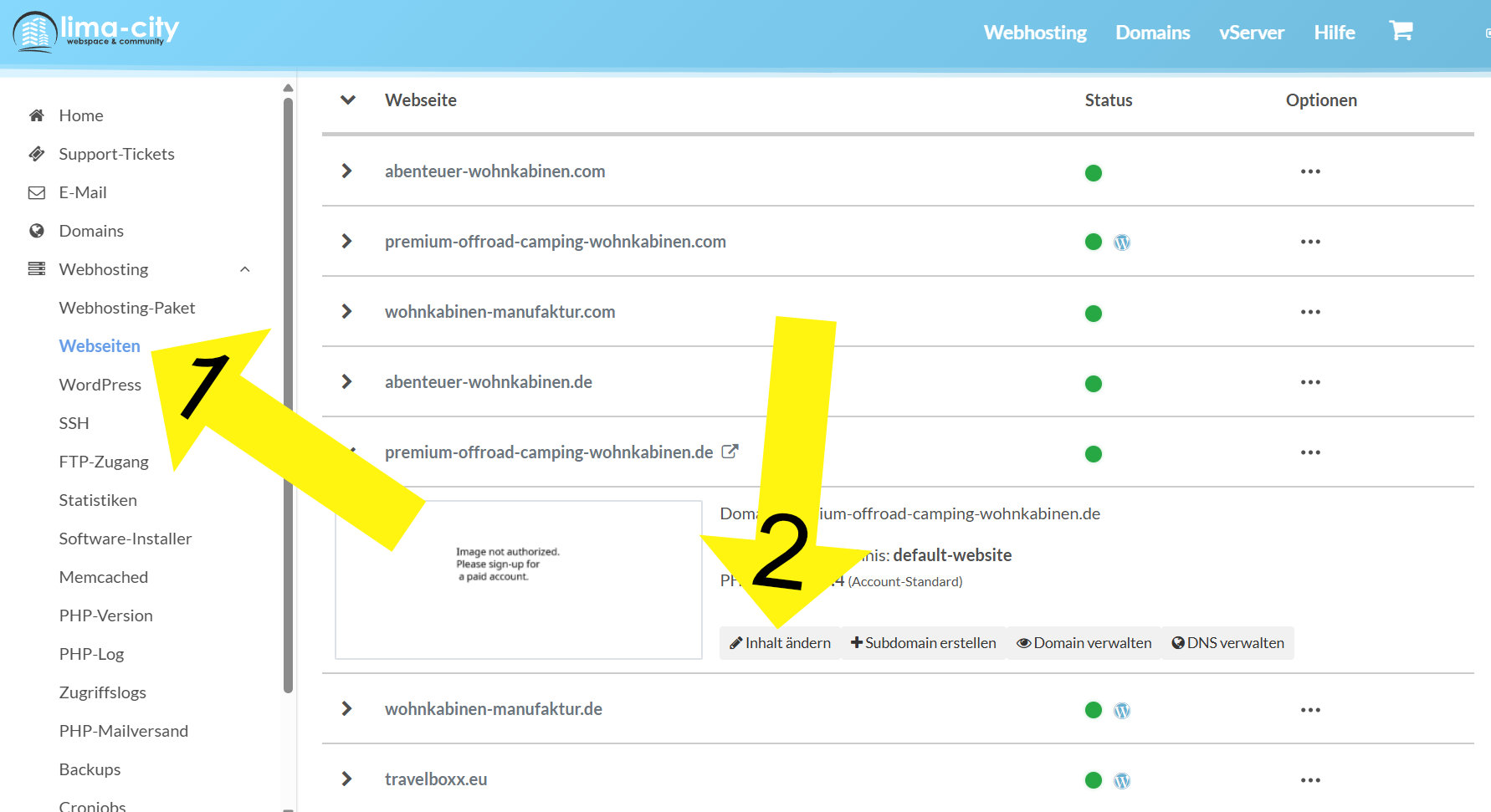Click Subdomain erstellen button

point(923,643)
